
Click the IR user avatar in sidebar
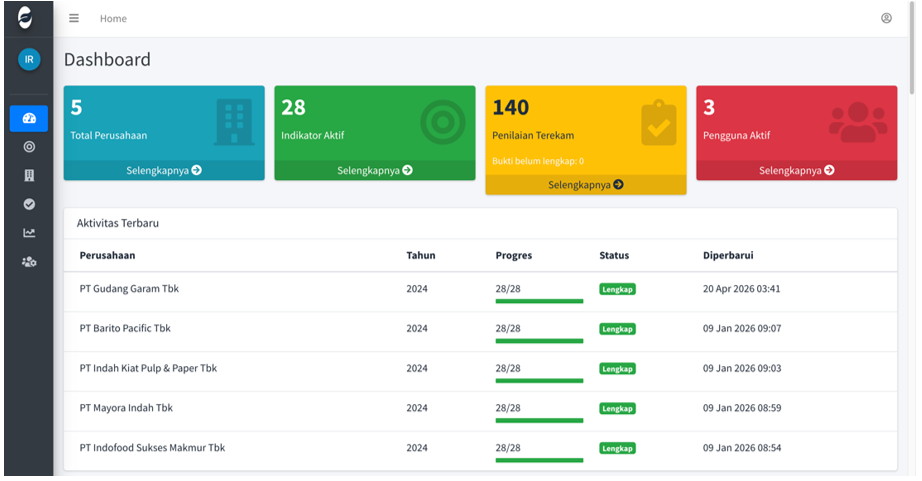[x=29, y=59]
